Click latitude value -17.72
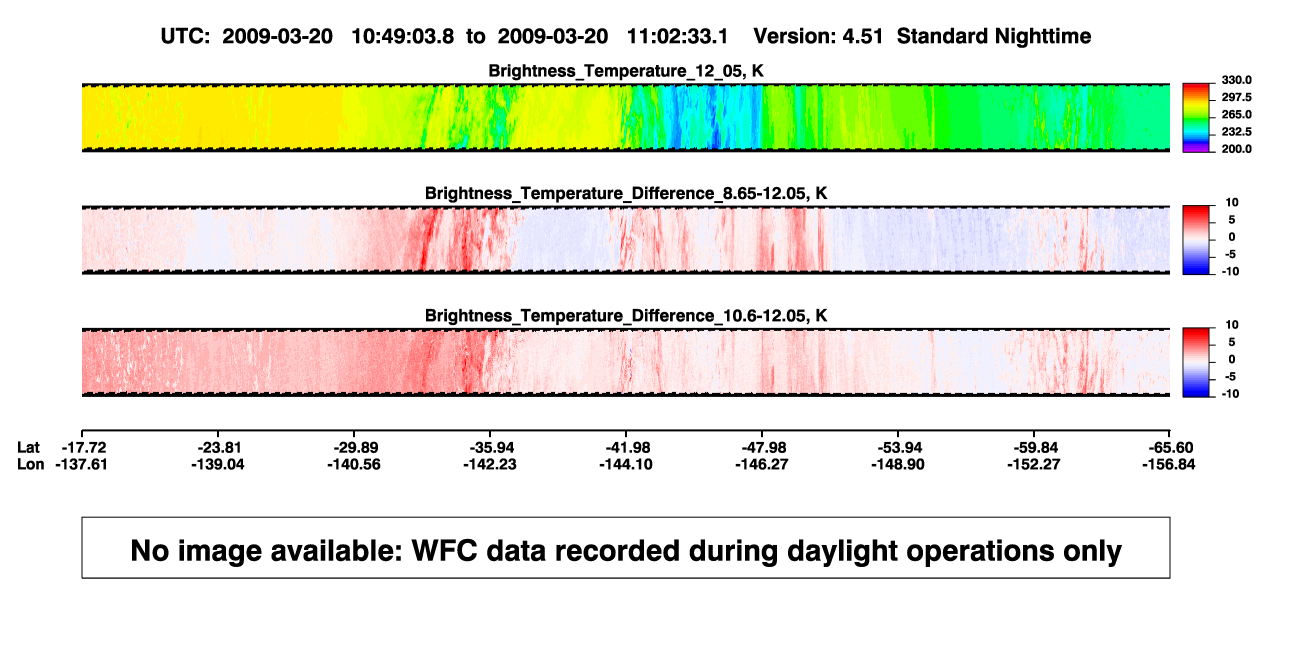Screen dimensions: 1300x667 82,447
